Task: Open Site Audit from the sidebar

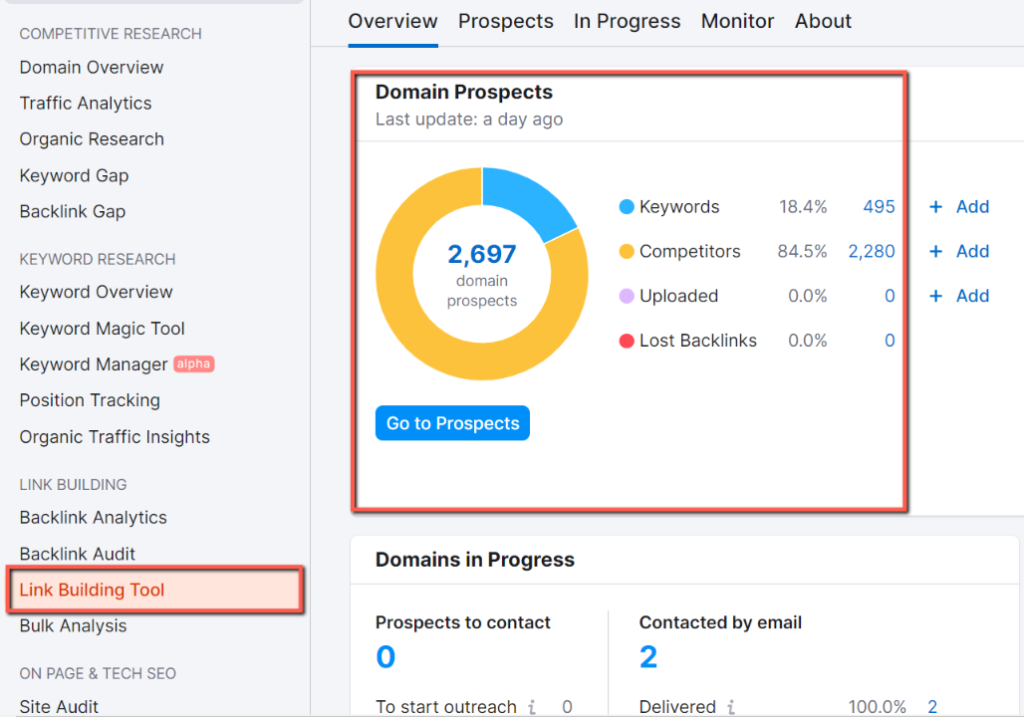Action: [x=59, y=706]
